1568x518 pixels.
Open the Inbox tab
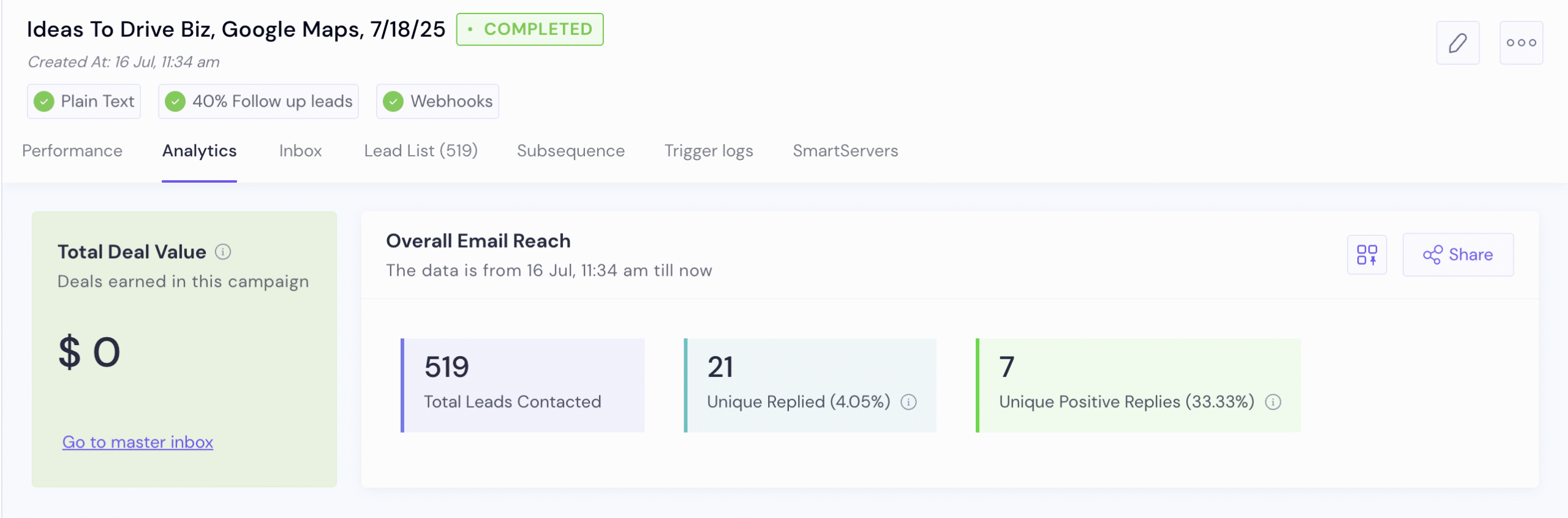(x=300, y=151)
